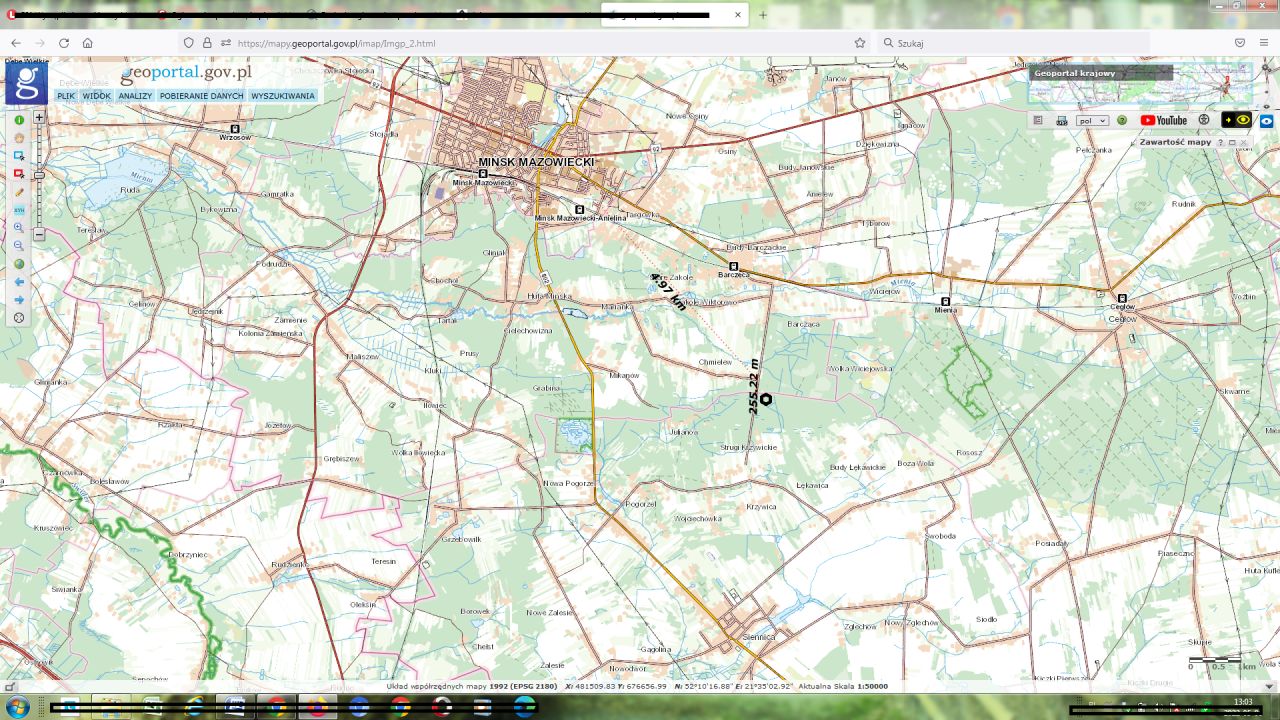1280x720 pixels.
Task: Close the active browser tab
Action: tap(739, 15)
